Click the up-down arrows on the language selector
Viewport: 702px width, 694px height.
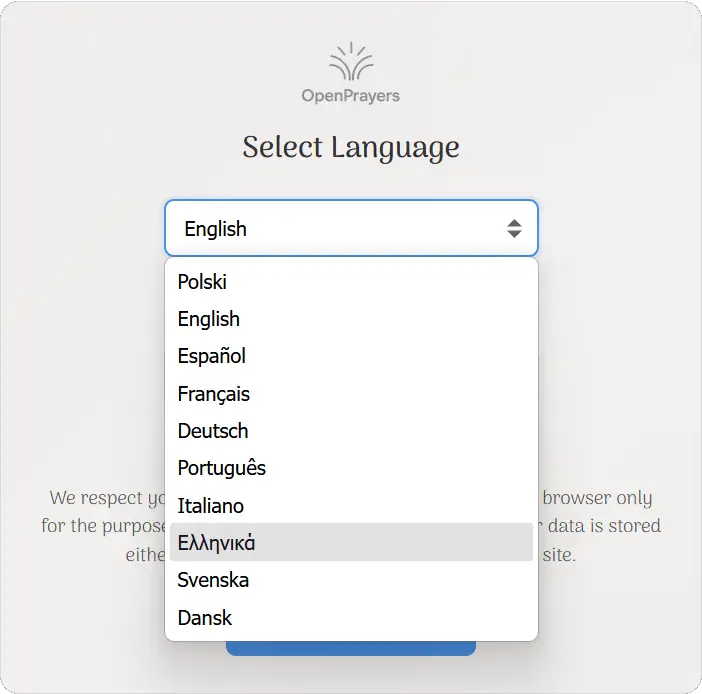pos(514,228)
